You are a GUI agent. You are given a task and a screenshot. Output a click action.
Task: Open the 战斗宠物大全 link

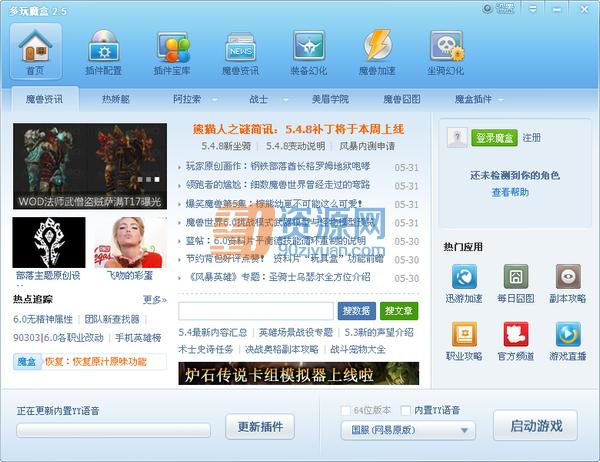pyautogui.click(x=357, y=349)
